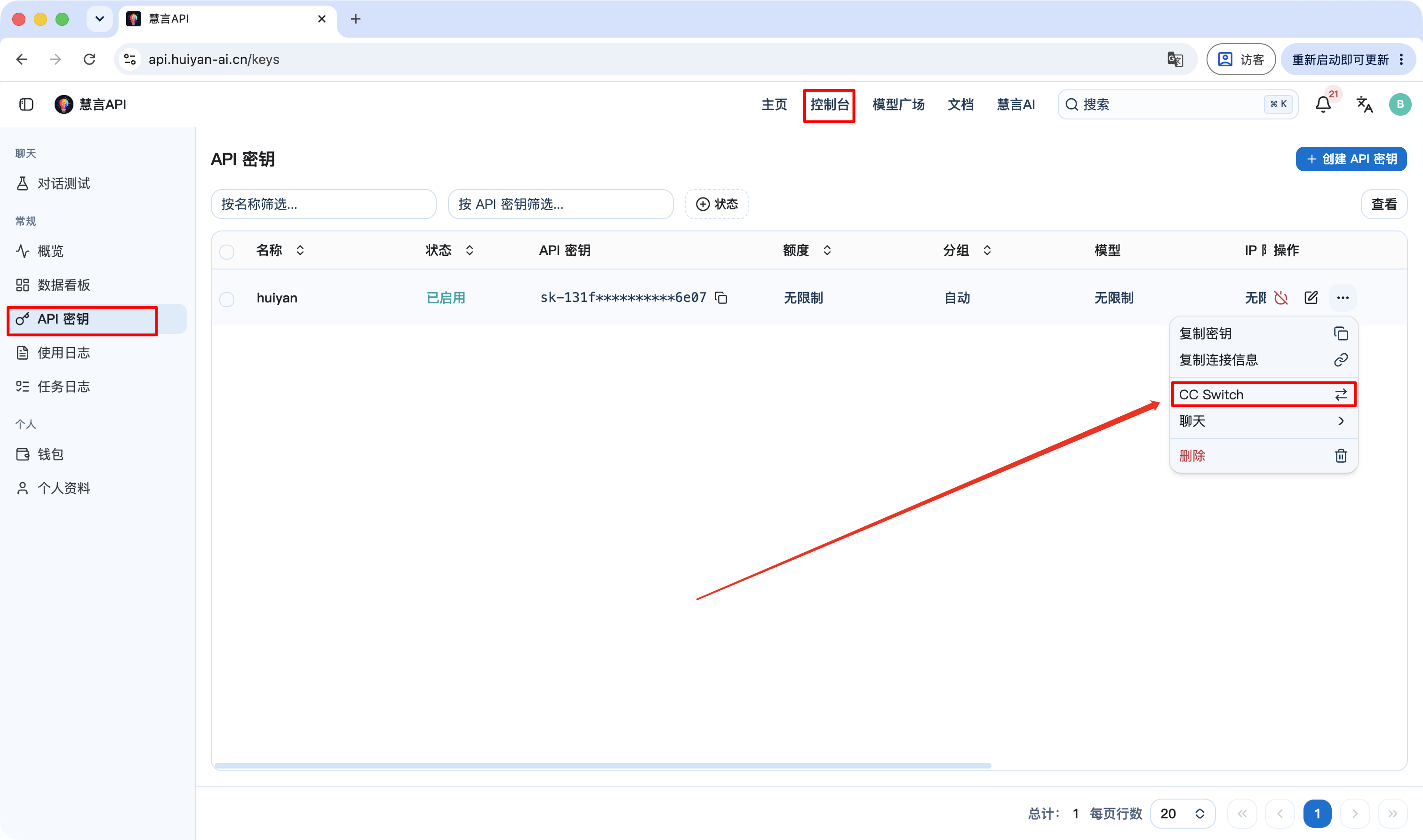Open a new browser tab
This screenshot has height=840, width=1423.
coord(356,19)
